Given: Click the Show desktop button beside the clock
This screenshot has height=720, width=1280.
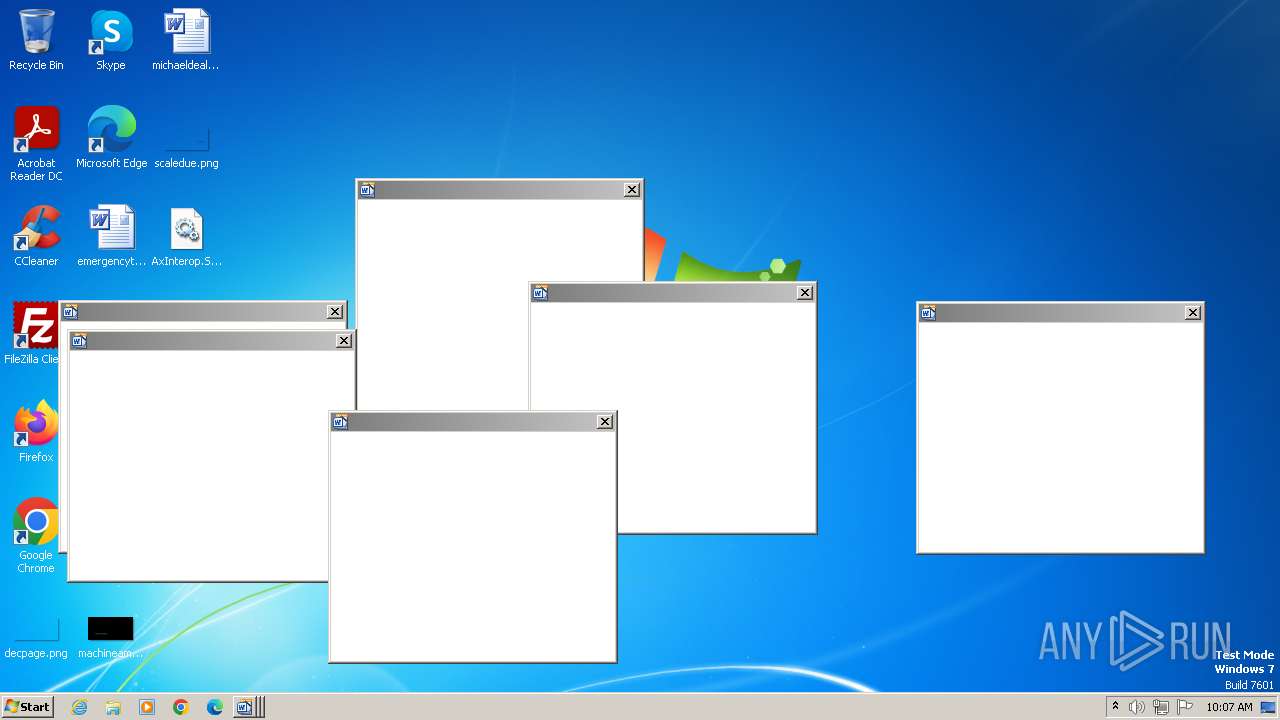Looking at the screenshot, I should pyautogui.click(x=1269, y=707).
